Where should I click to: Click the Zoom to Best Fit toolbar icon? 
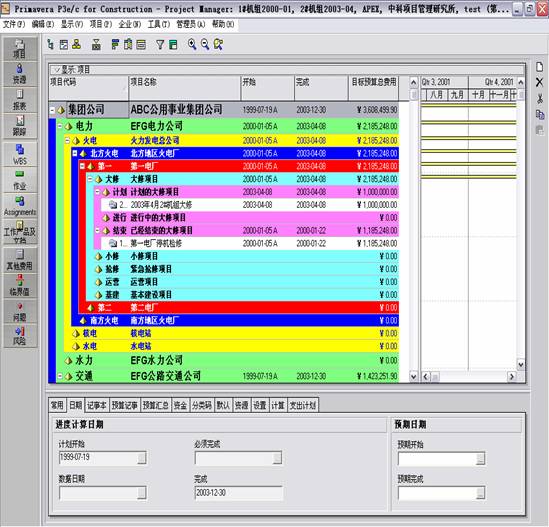(x=218, y=44)
